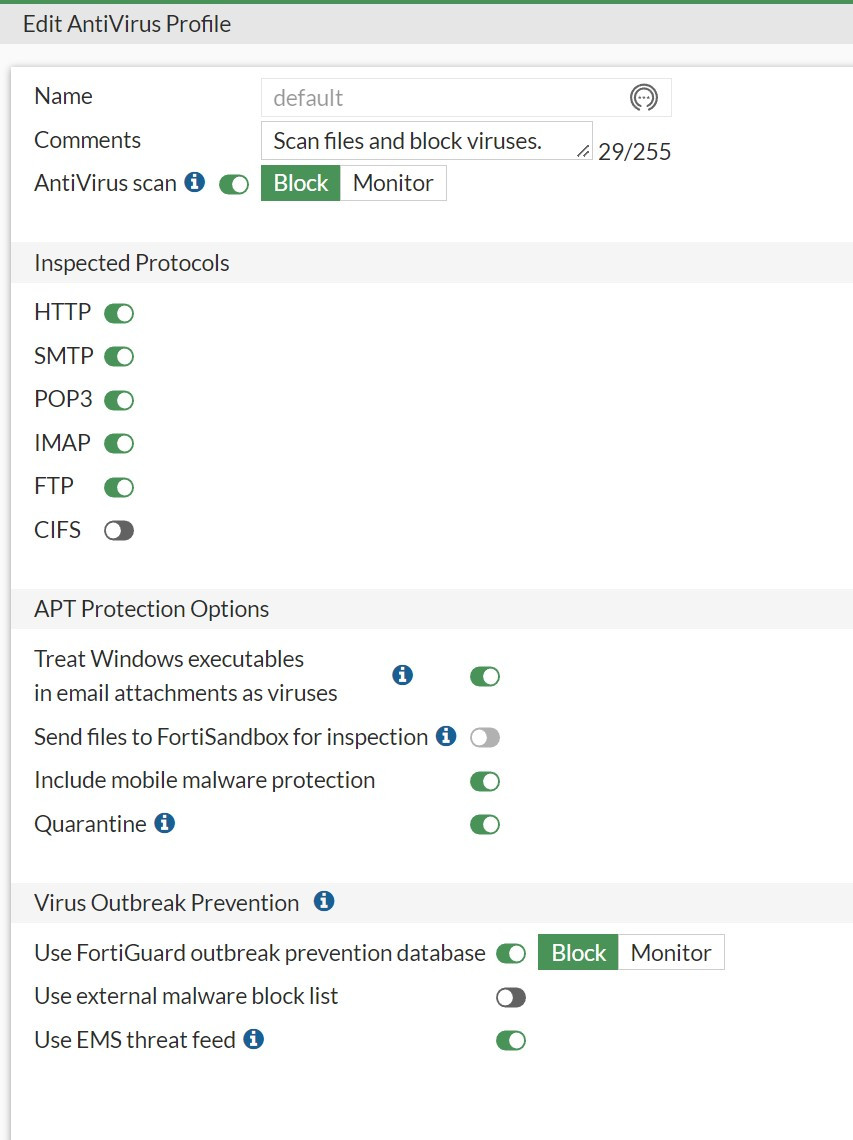
Task: Set FortiGuard outbreak prevention to Monitor
Action: [671, 953]
